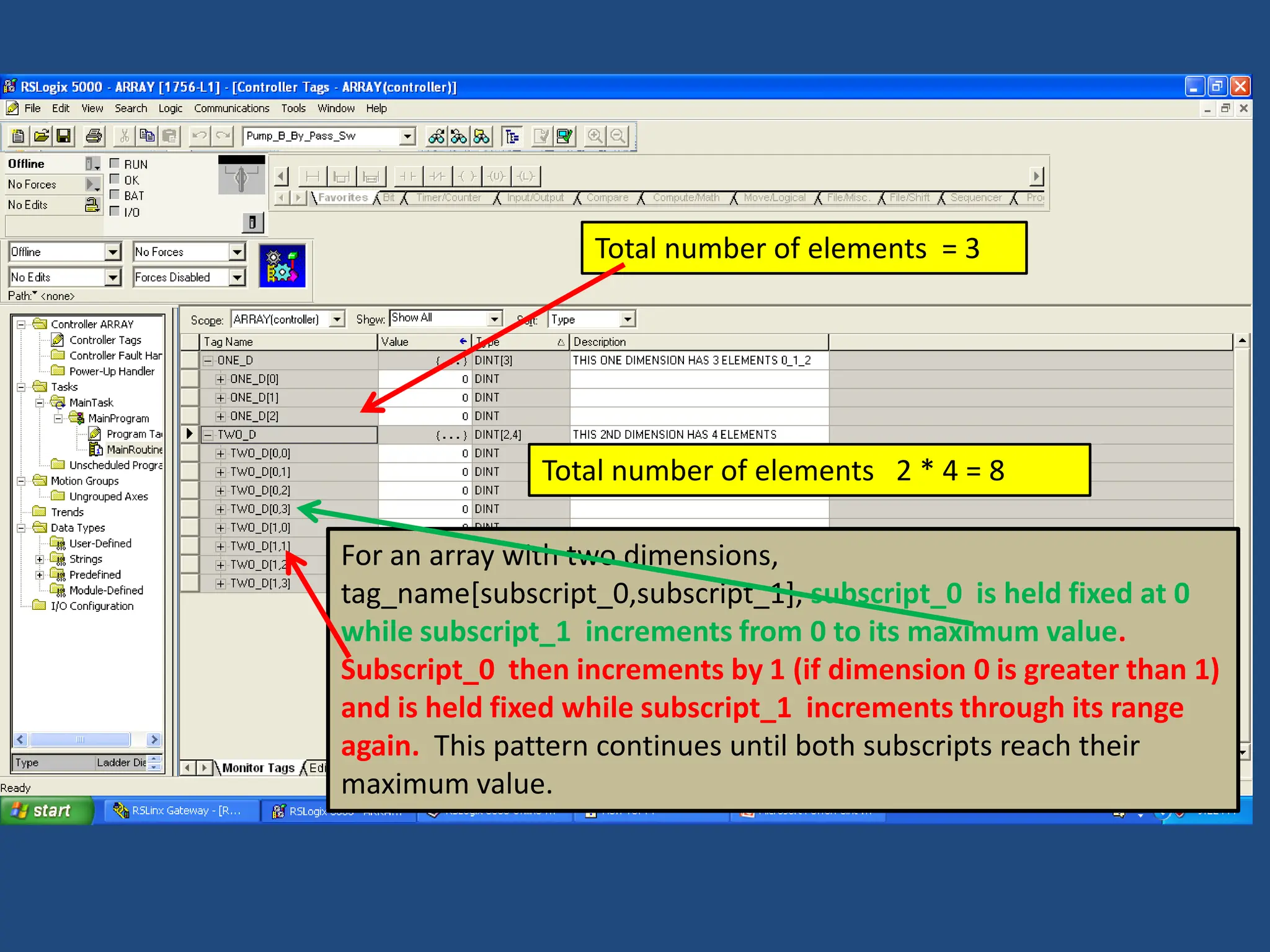
Task: Click the Zoom Out magnifier icon
Action: pyautogui.click(x=618, y=136)
